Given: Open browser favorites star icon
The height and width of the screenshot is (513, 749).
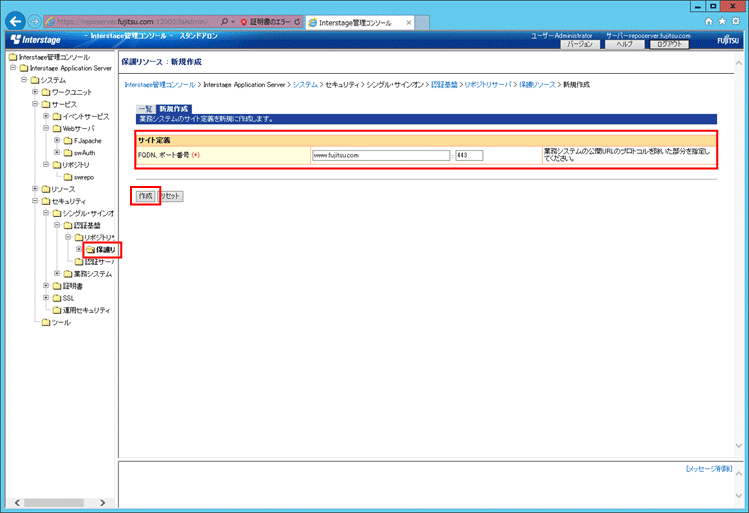Looking at the screenshot, I should (x=722, y=21).
